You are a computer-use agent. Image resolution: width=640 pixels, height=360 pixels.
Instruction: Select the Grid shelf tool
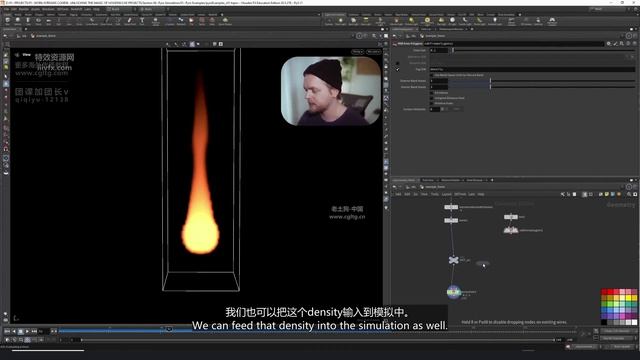tap(48, 21)
